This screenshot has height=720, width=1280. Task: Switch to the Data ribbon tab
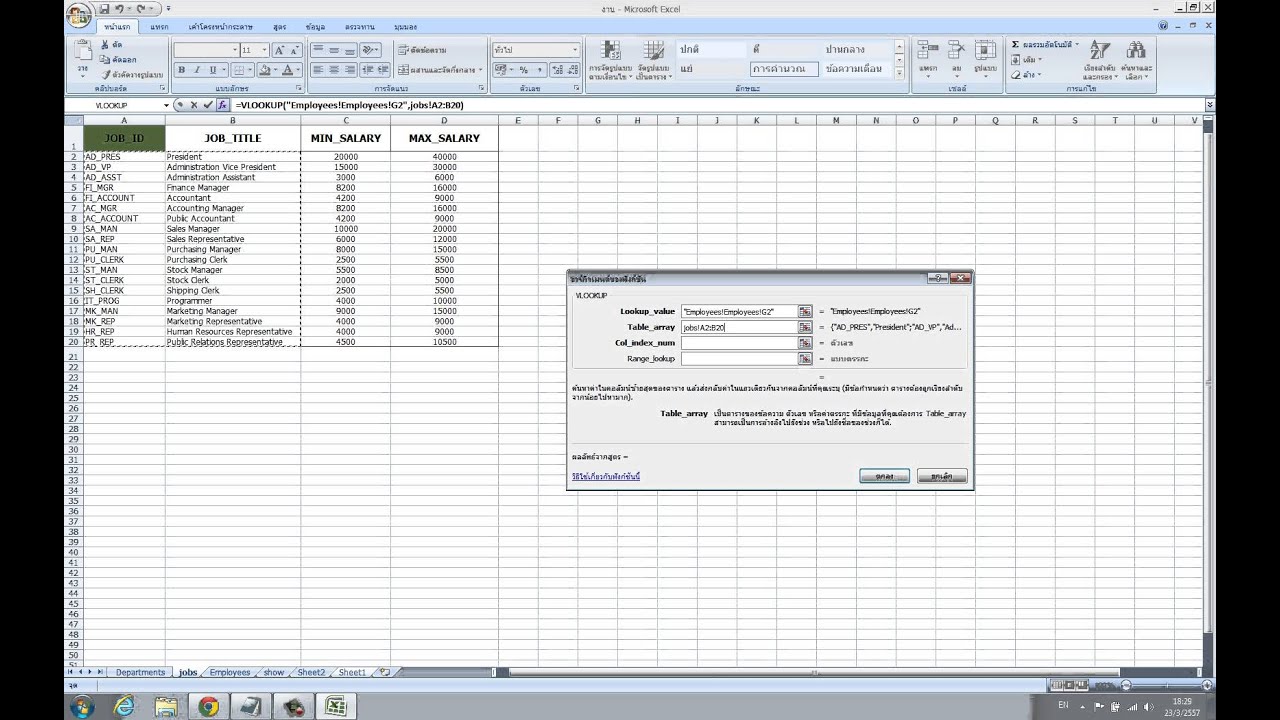click(x=315, y=27)
